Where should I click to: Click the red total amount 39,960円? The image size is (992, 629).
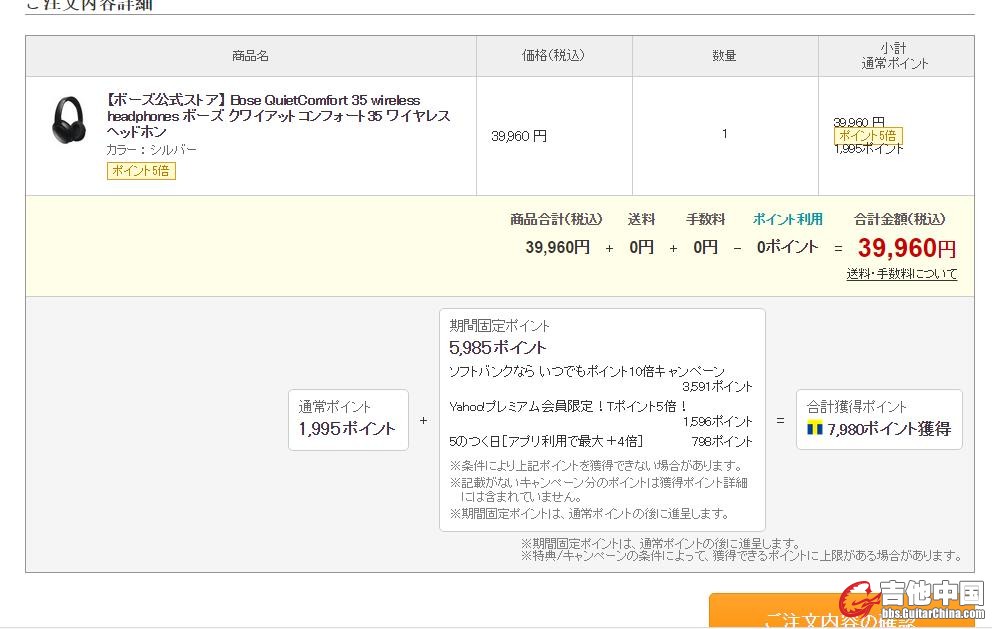[907, 247]
